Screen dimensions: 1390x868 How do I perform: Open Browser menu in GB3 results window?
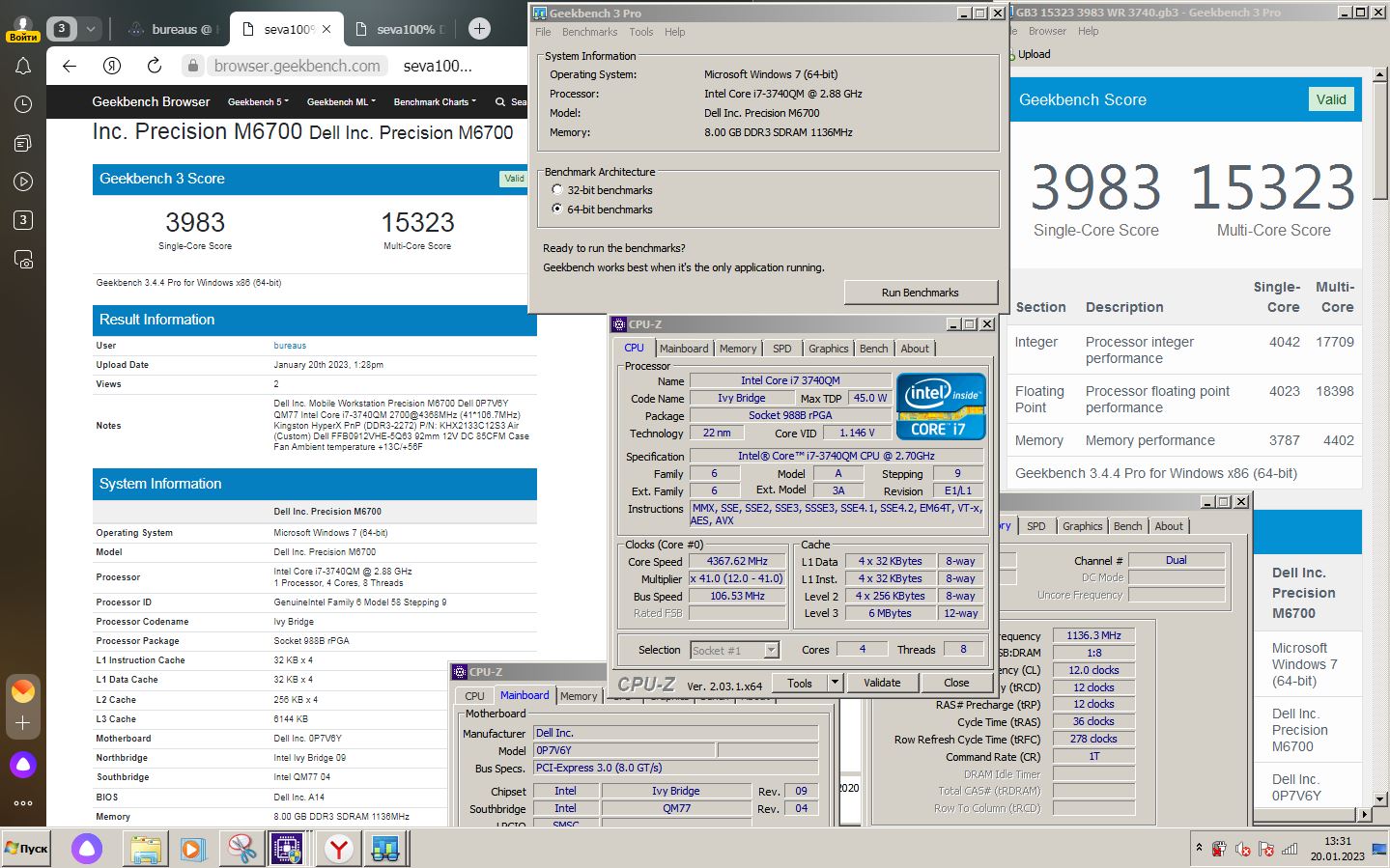(1047, 31)
